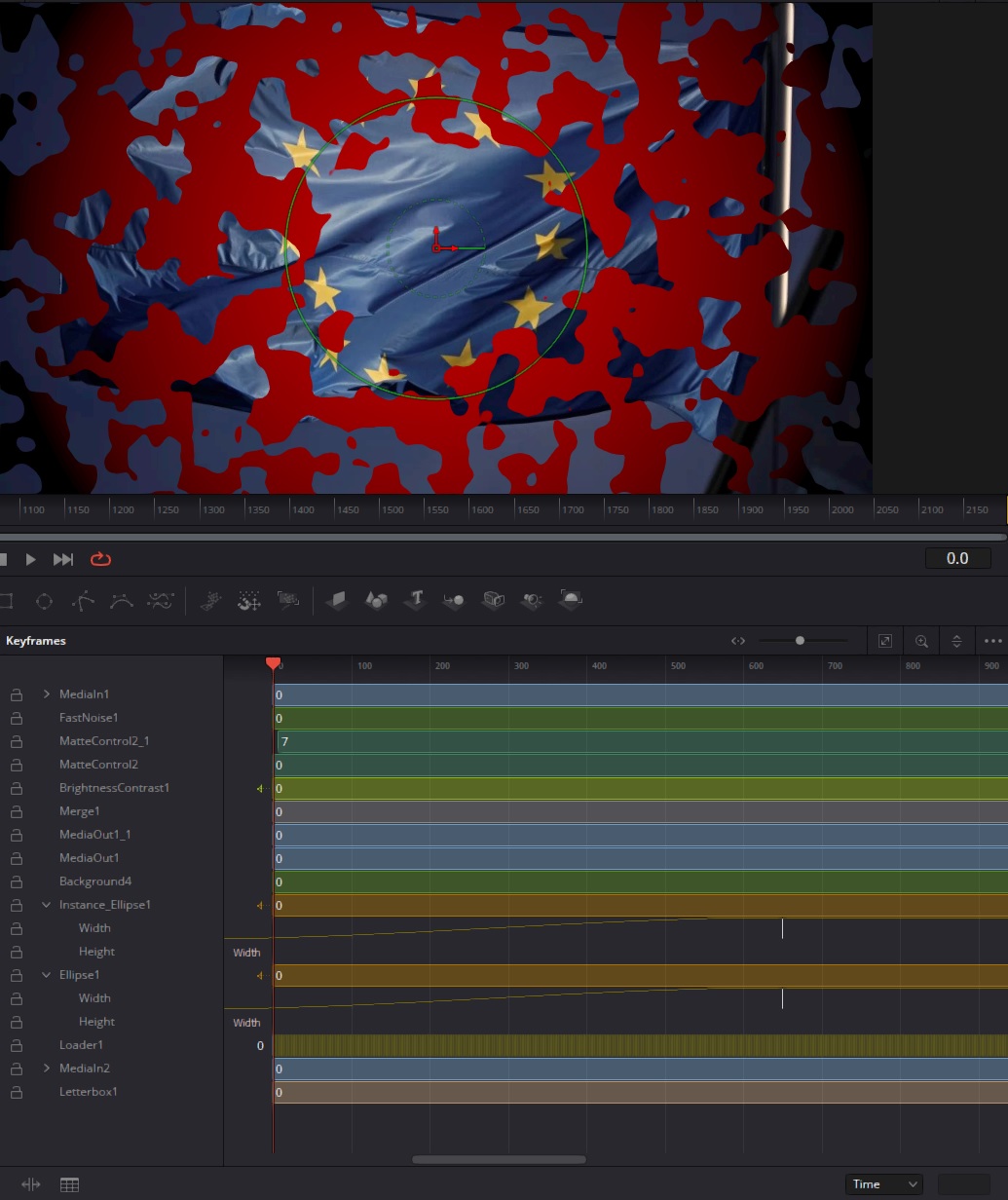1008x1200 pixels.
Task: Open the Time dropdown at bottom right
Action: coord(884,1184)
